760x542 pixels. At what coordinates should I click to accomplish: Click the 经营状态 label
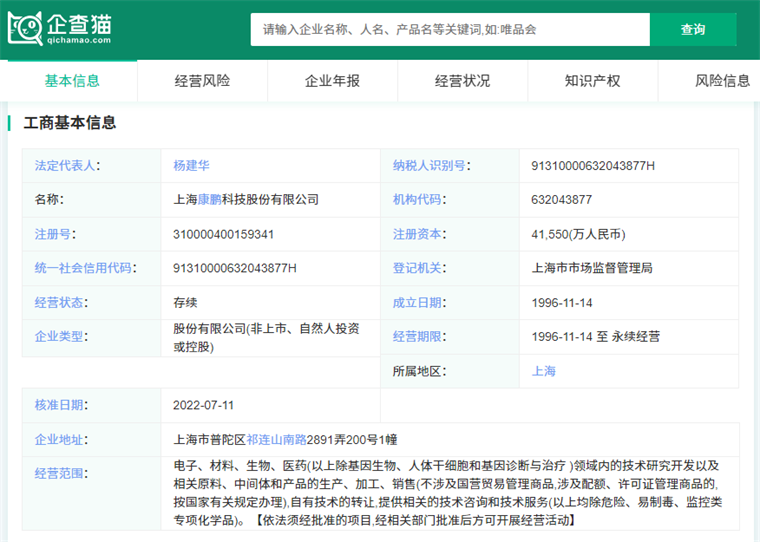click(x=61, y=303)
